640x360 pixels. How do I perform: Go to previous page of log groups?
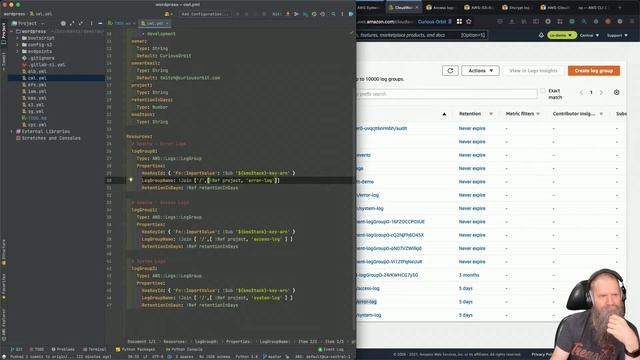pyautogui.click(x=581, y=93)
